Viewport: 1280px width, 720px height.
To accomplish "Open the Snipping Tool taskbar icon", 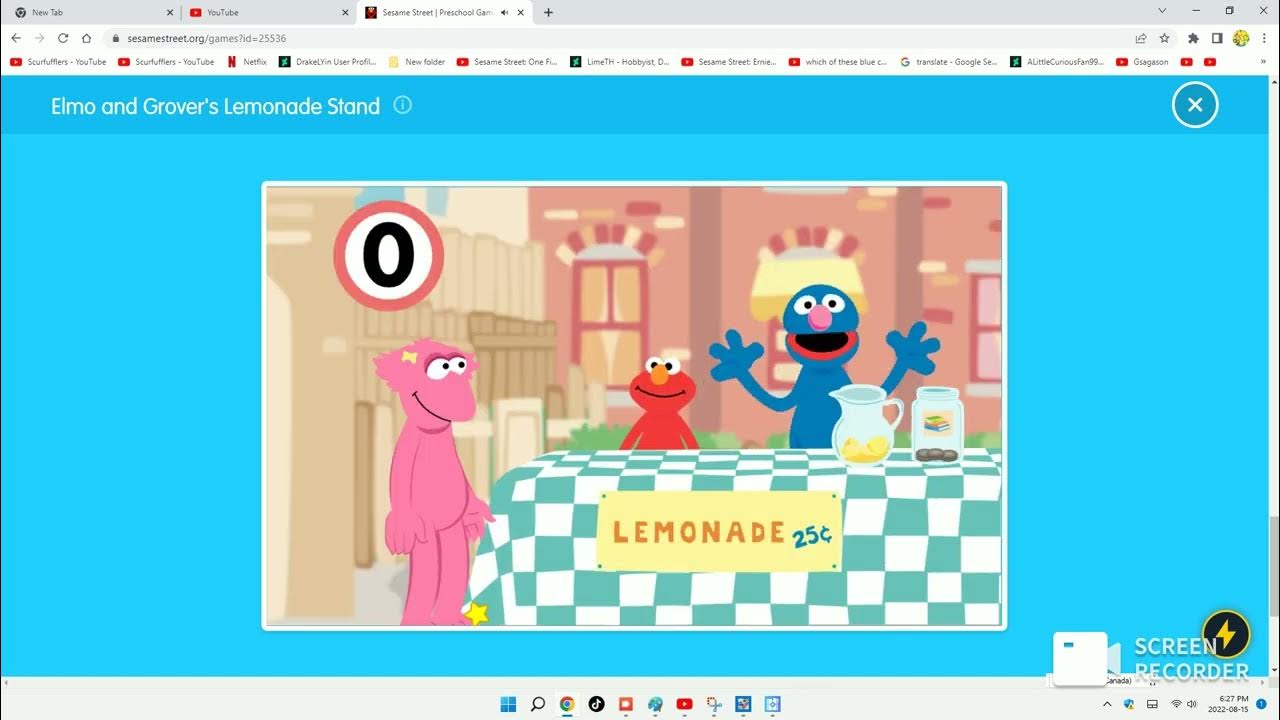I will coord(714,704).
